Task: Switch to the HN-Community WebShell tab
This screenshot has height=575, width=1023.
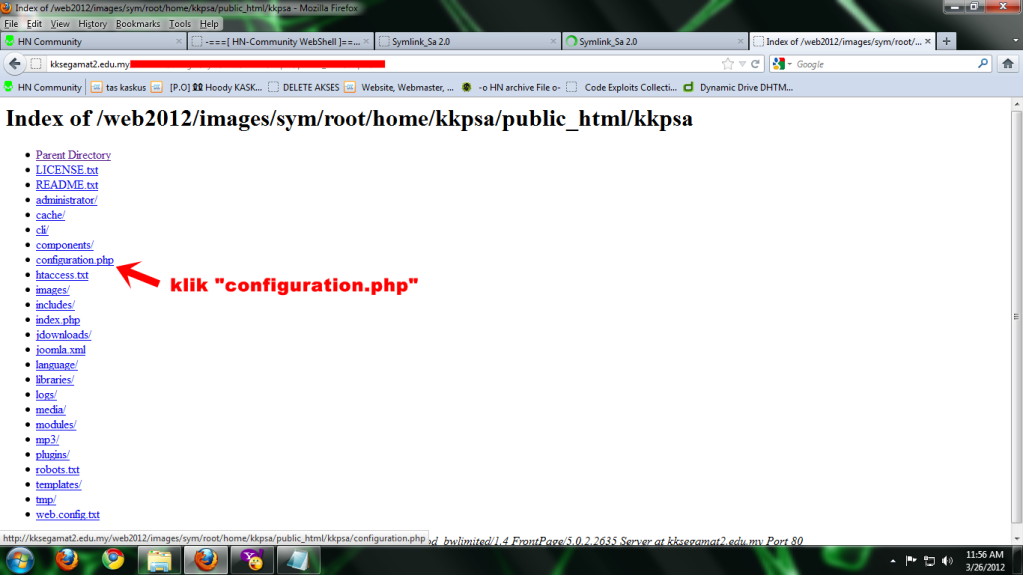Action: coord(280,41)
